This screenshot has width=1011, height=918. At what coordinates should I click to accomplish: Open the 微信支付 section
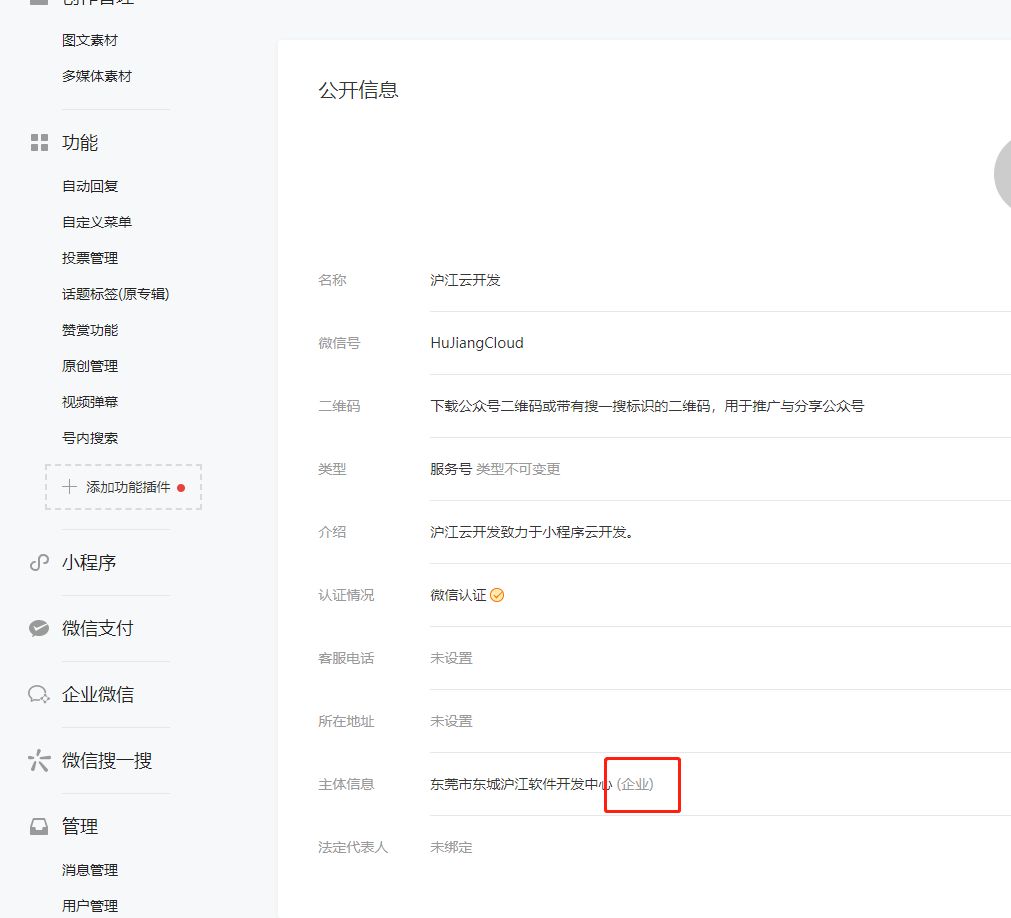point(97,629)
